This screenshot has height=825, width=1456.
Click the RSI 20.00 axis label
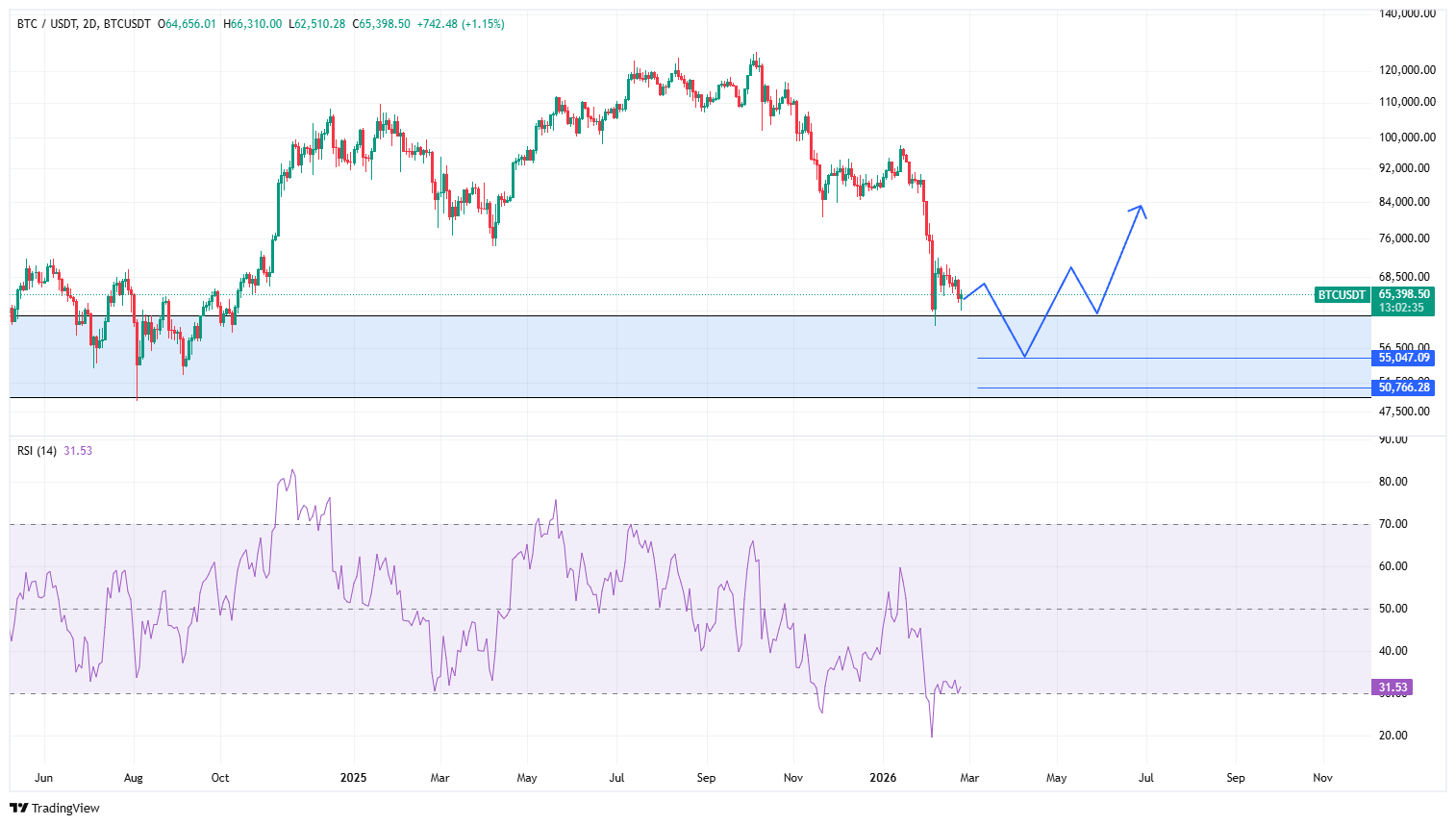click(1393, 736)
